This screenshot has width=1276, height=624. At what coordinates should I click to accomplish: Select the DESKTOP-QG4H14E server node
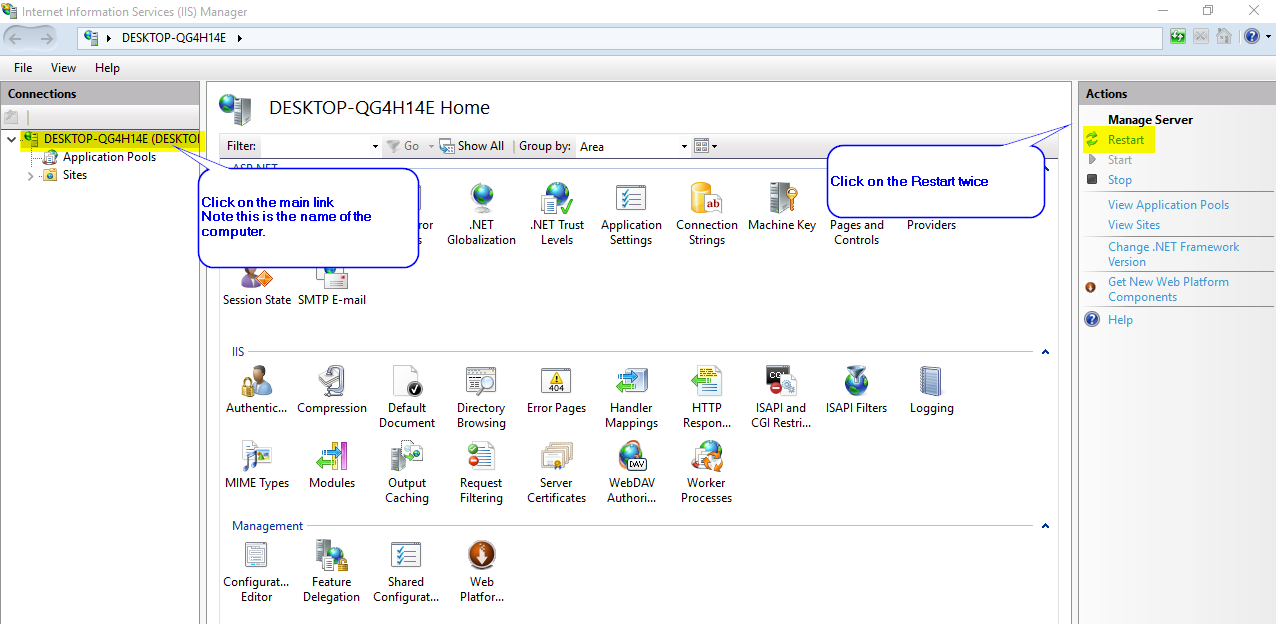click(121, 139)
